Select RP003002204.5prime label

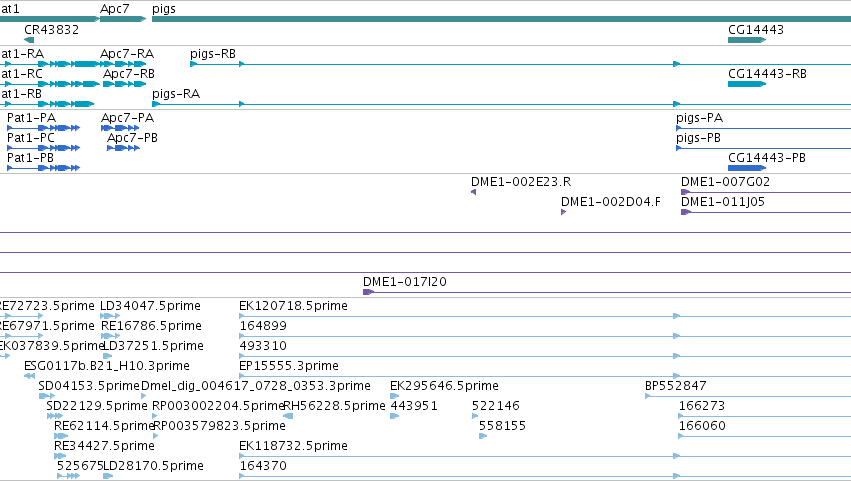click(x=218, y=406)
